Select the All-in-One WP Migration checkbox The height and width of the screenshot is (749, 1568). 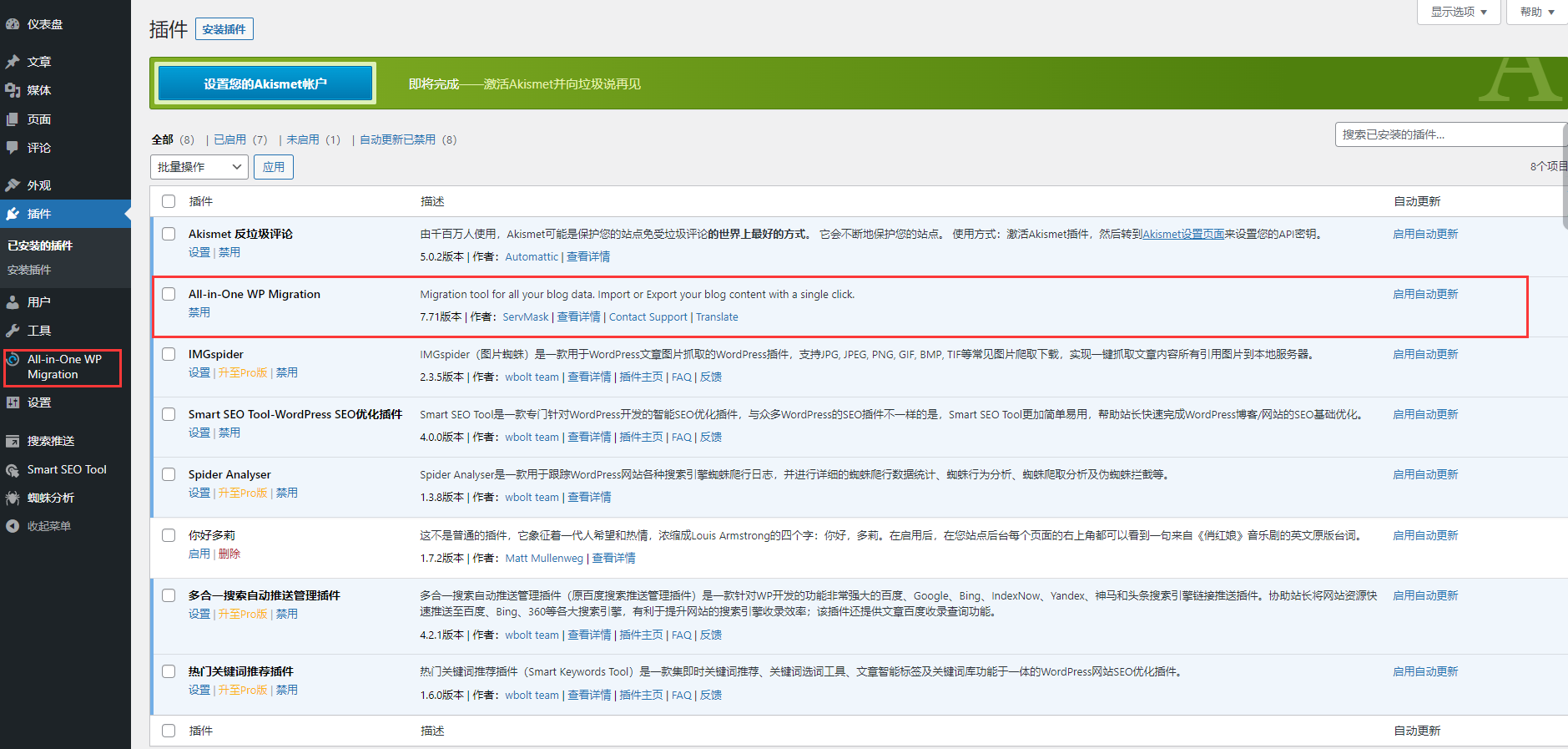coord(169,294)
